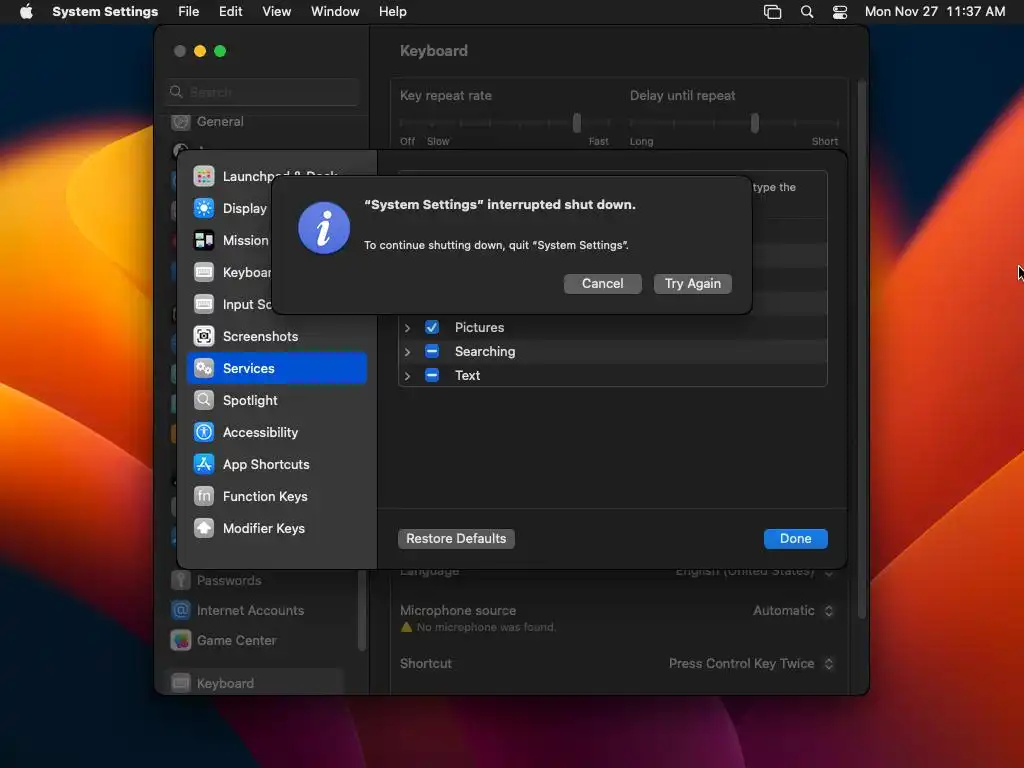Click the green zoom window button

(x=220, y=51)
